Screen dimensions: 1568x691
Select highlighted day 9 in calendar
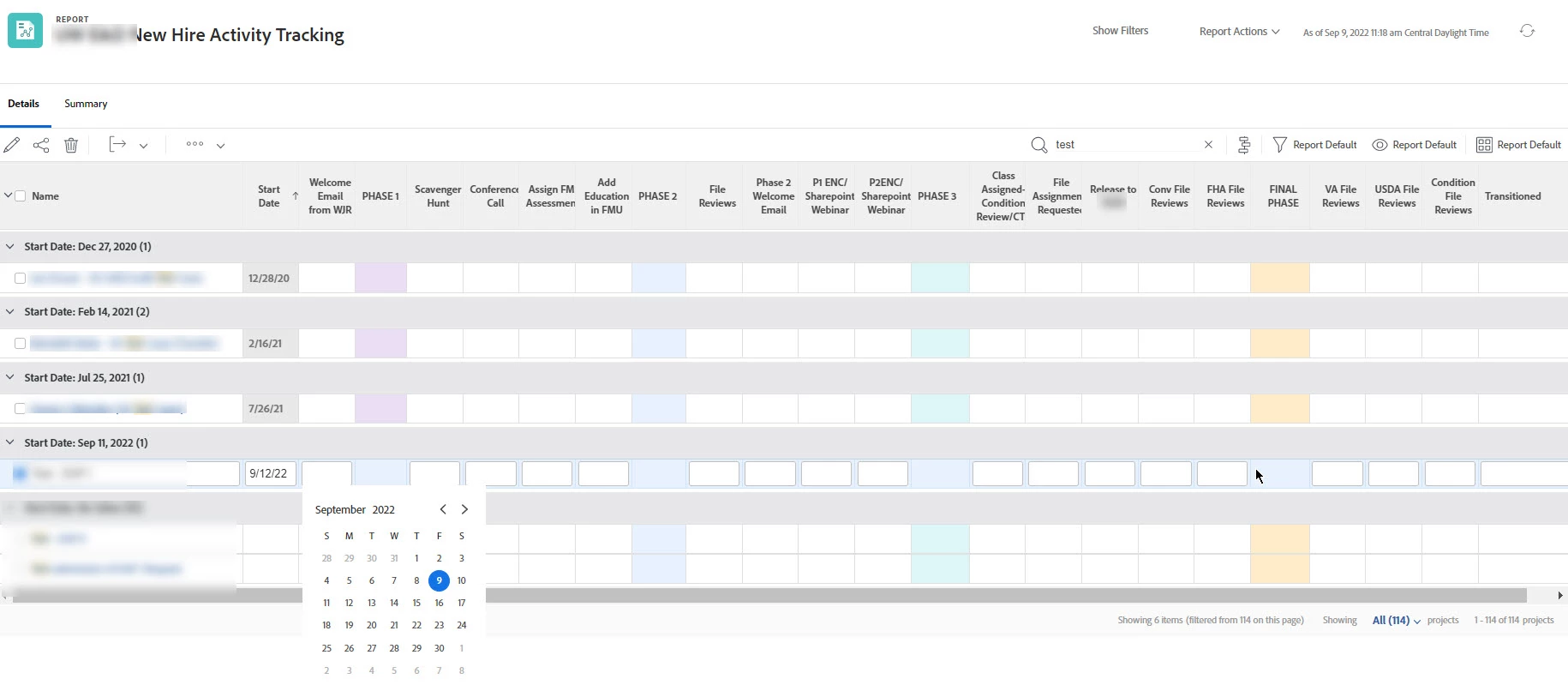[x=439, y=580]
